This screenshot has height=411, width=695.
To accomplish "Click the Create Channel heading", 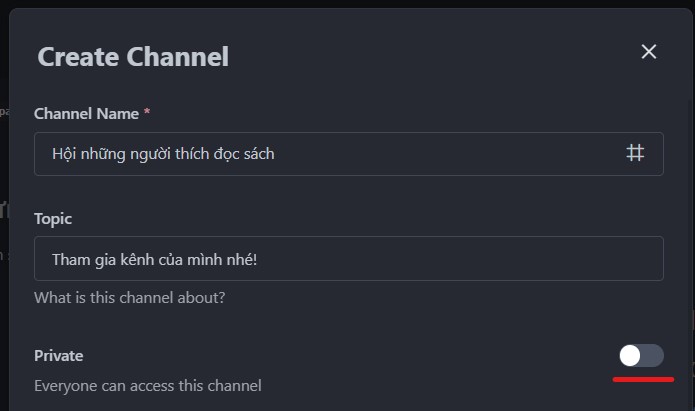I will 133,57.
